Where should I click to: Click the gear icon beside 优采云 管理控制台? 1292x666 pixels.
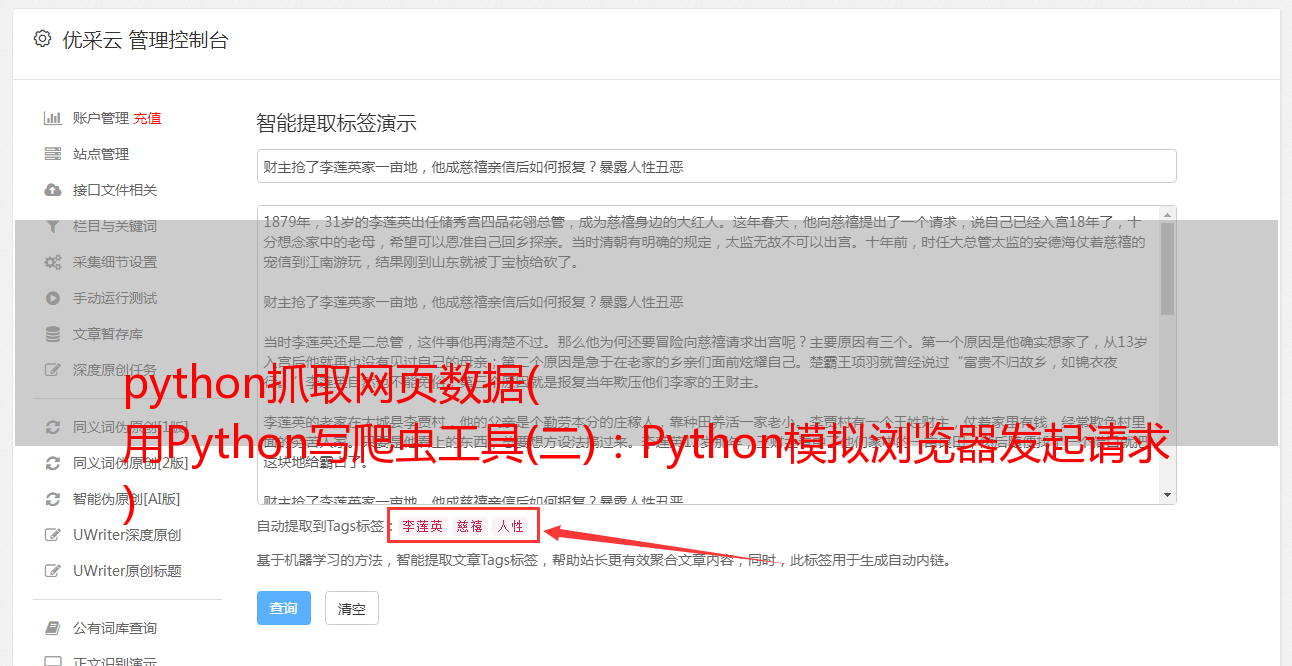coord(42,39)
